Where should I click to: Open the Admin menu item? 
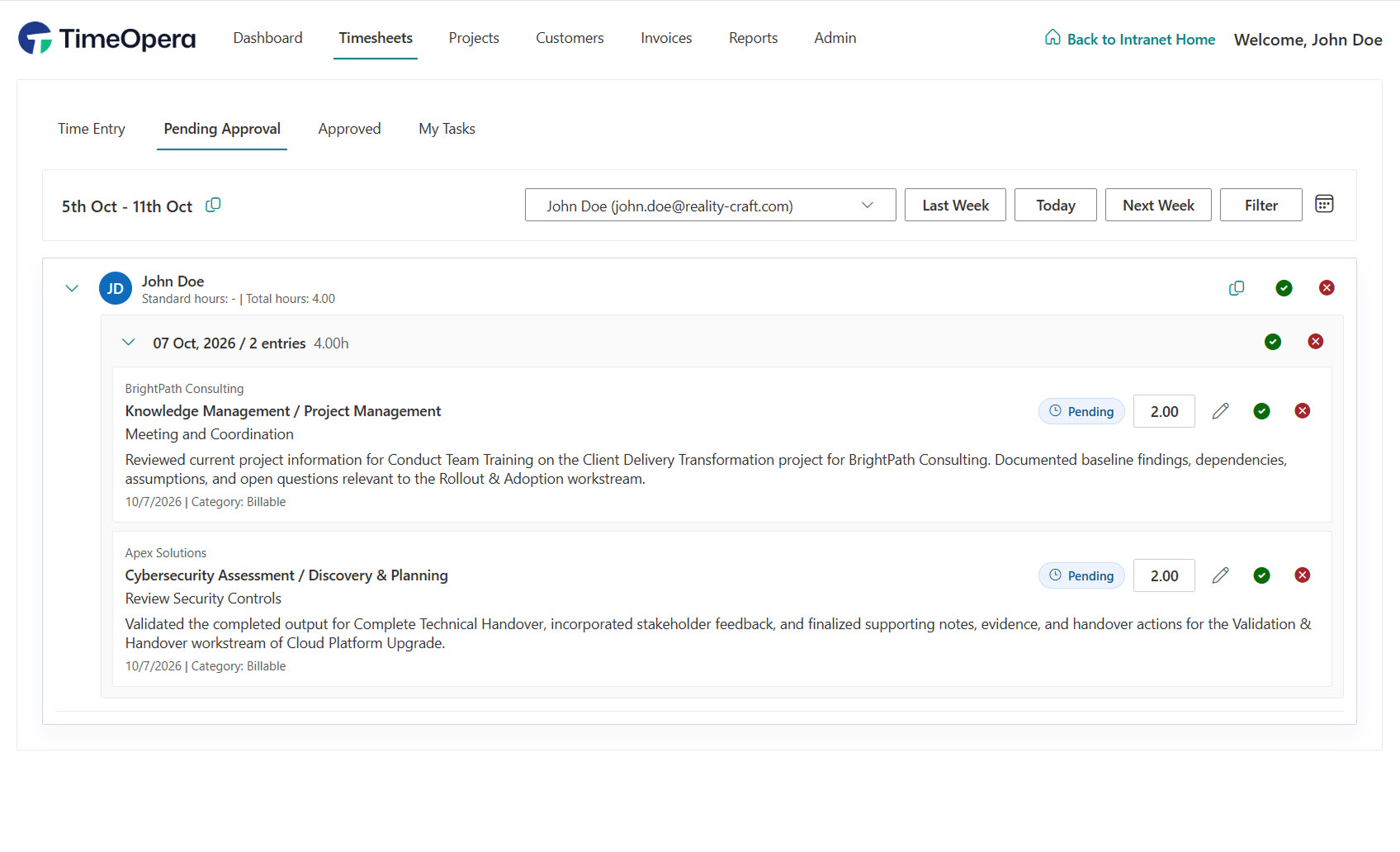point(835,38)
